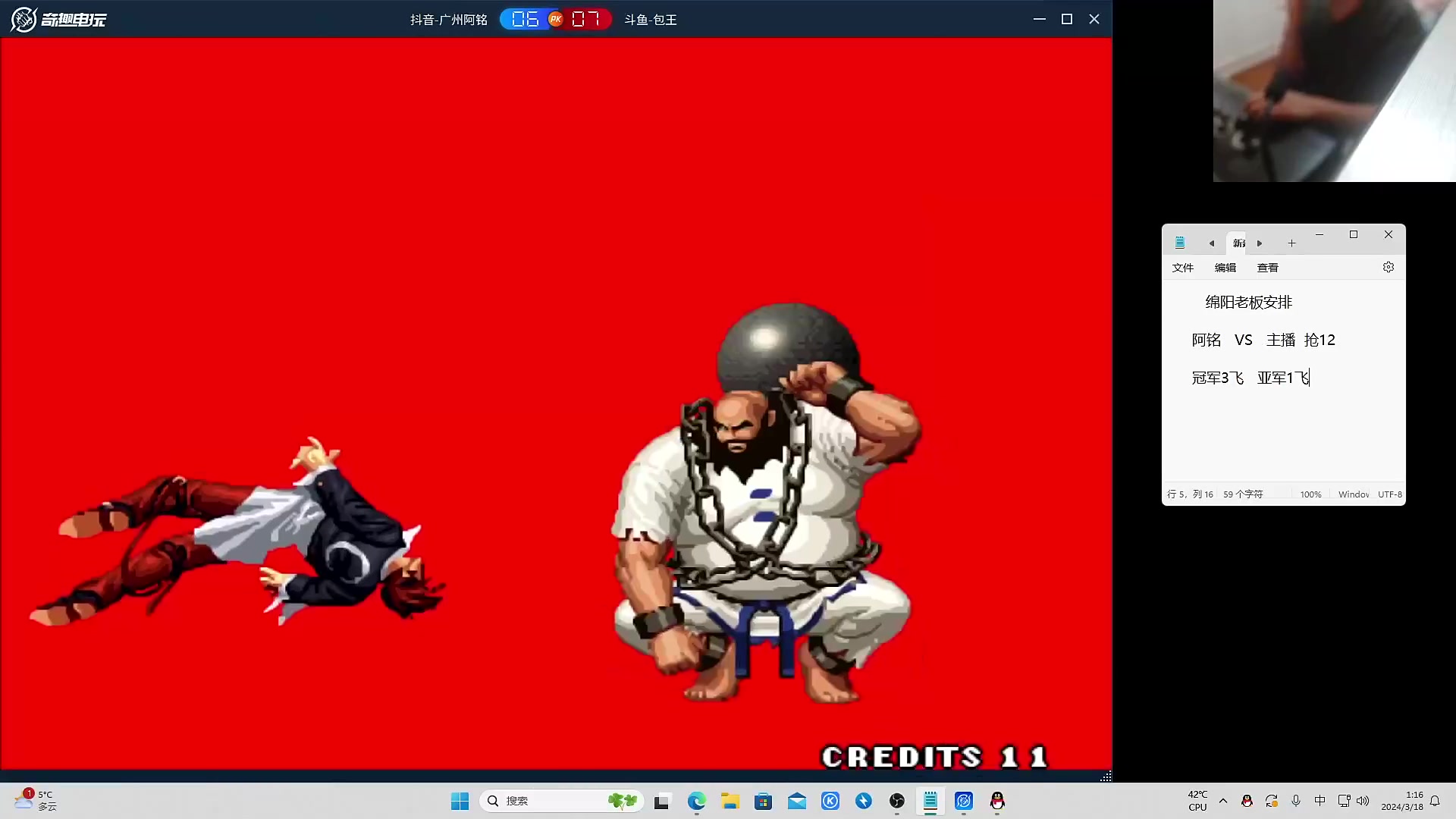This screenshot has width=1456, height=819.
Task: Open OBS Studio from the taskbar
Action: click(896, 801)
